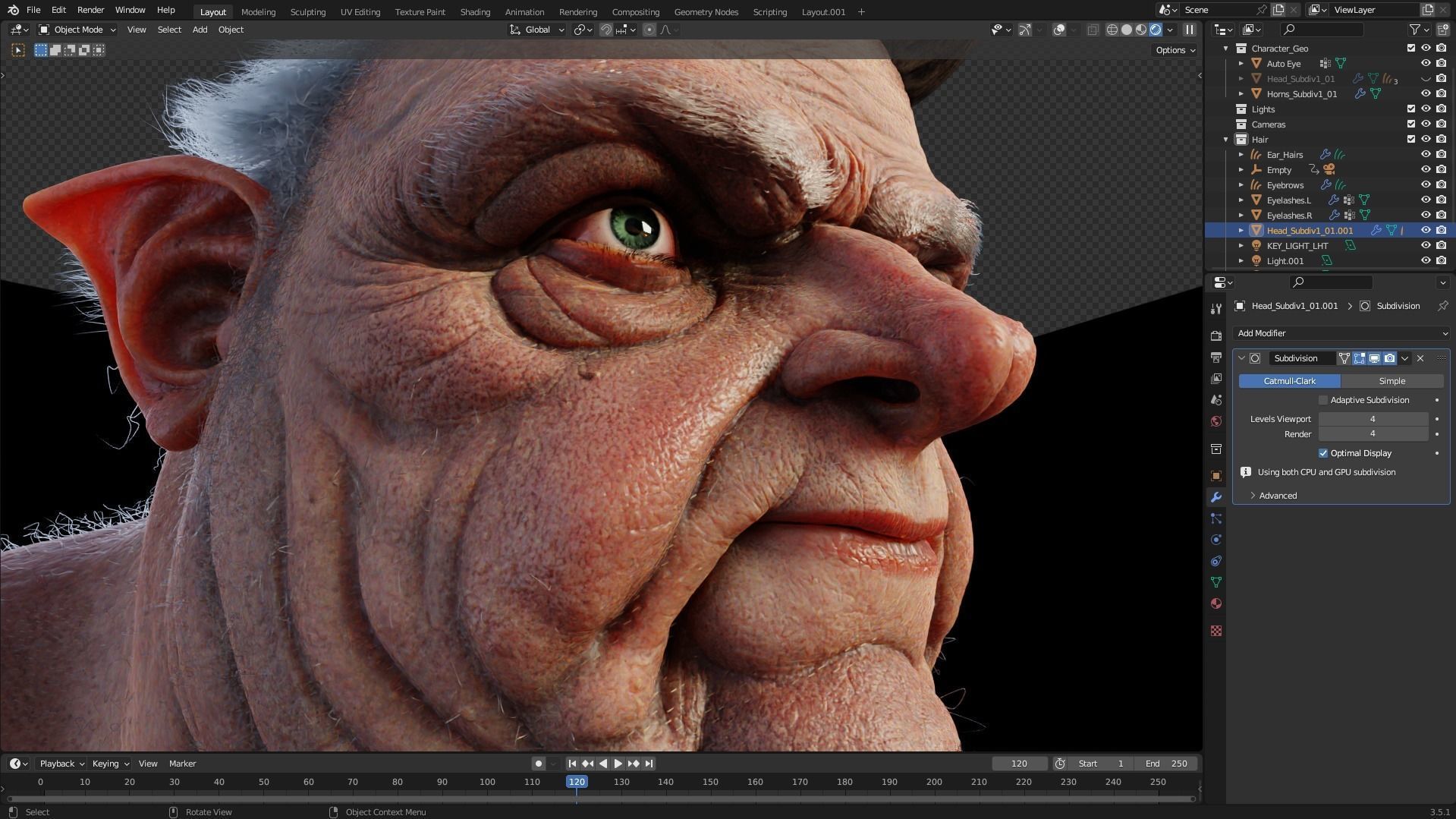Jump to the last frame
Image resolution: width=1456 pixels, height=819 pixels.
[x=649, y=764]
